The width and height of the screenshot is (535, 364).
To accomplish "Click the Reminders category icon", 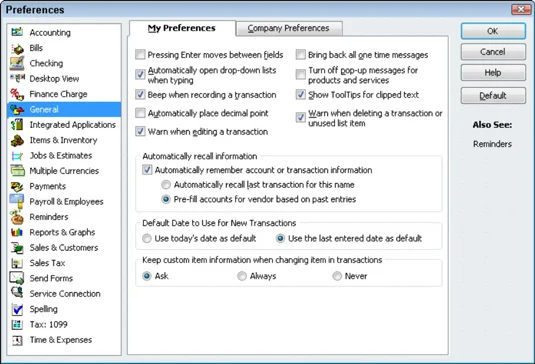I will 17,217.
